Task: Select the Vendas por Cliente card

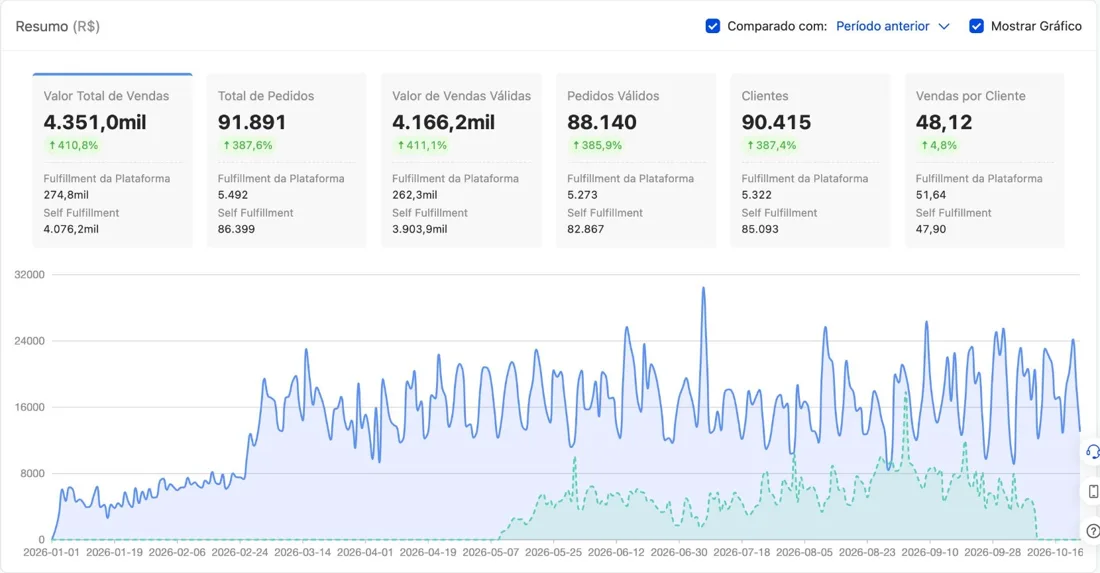Action: coord(984,161)
